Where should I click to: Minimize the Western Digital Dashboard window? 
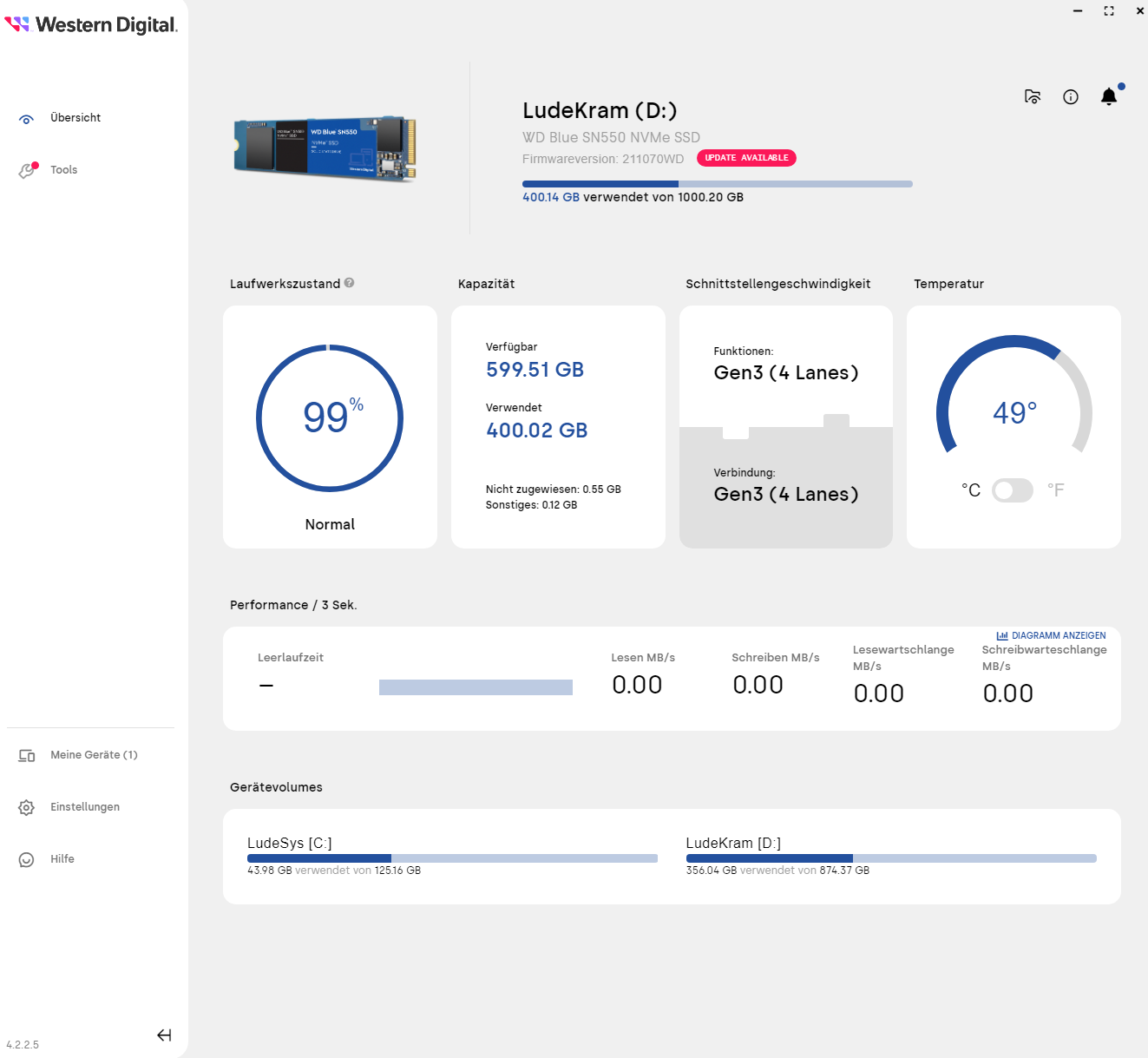coord(1078,11)
